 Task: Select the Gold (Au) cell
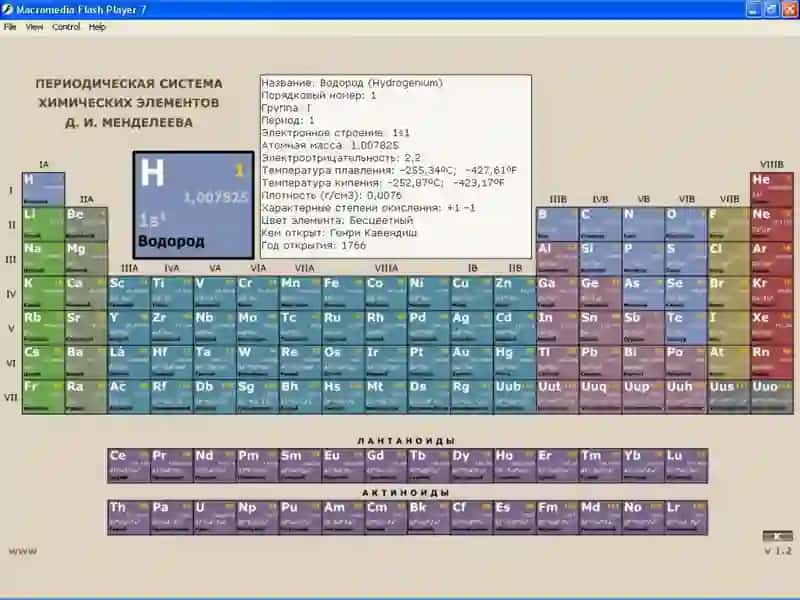472,363
